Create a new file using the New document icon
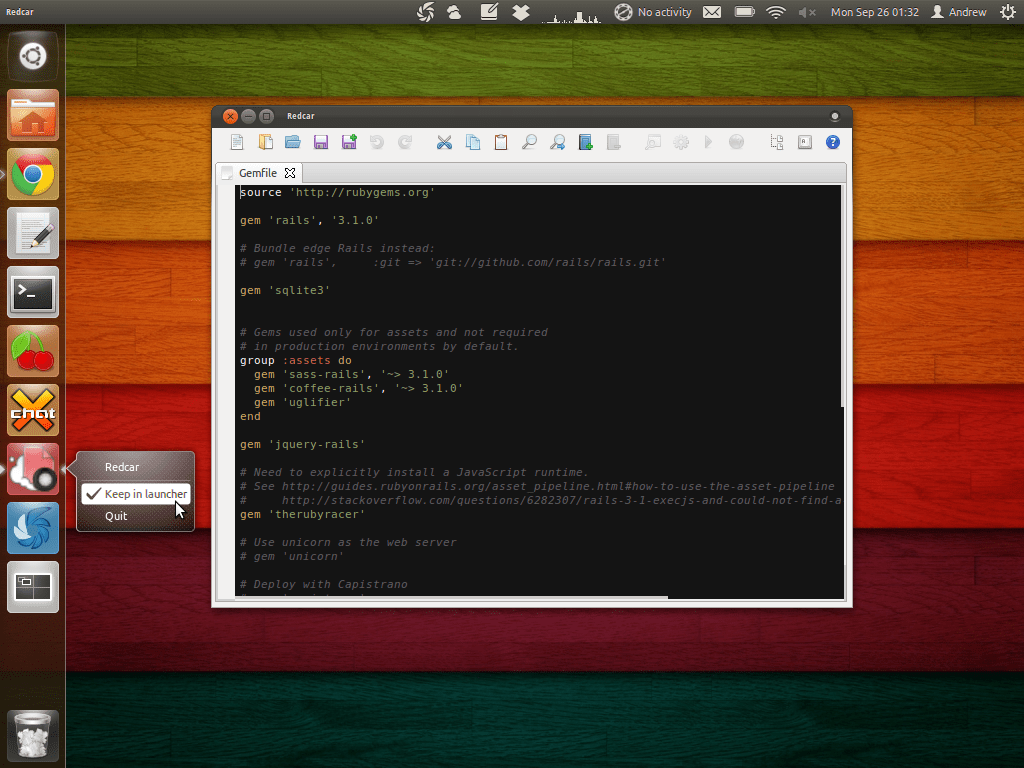The width and height of the screenshot is (1024, 768). tap(237, 142)
